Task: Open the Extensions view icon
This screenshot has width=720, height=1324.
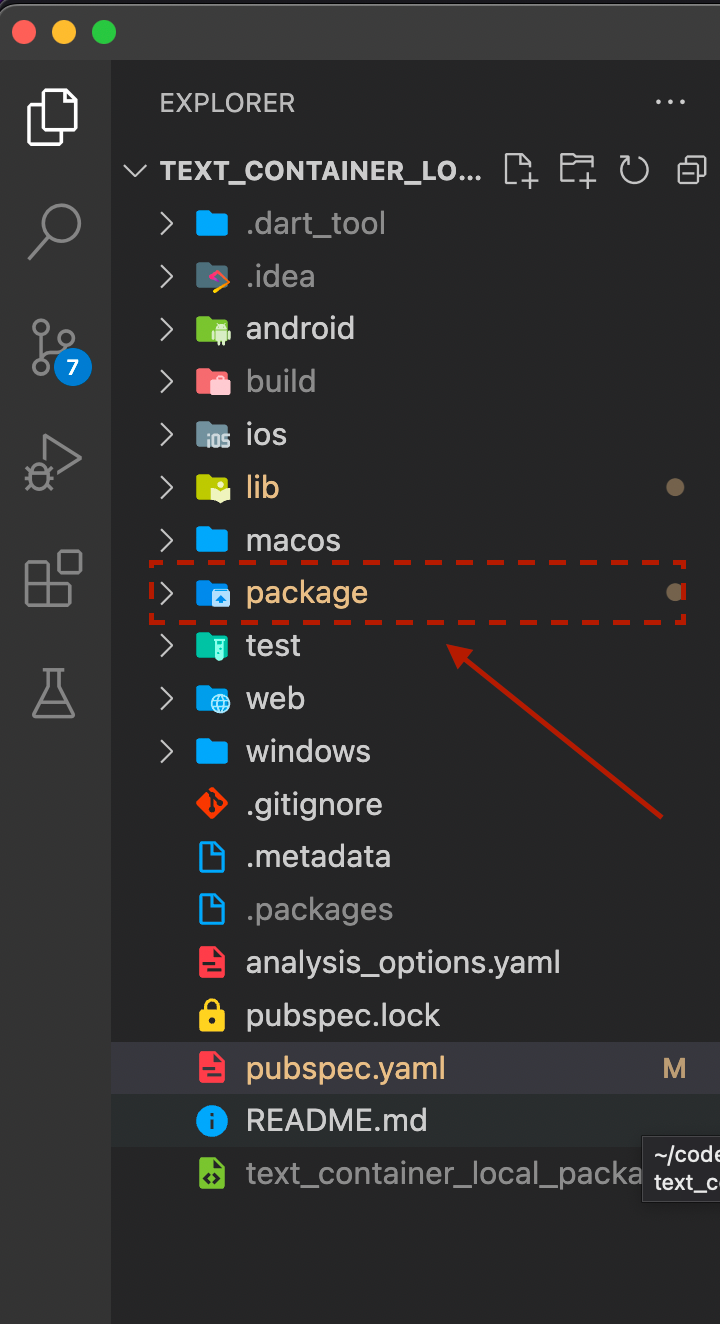Action: click(x=53, y=578)
